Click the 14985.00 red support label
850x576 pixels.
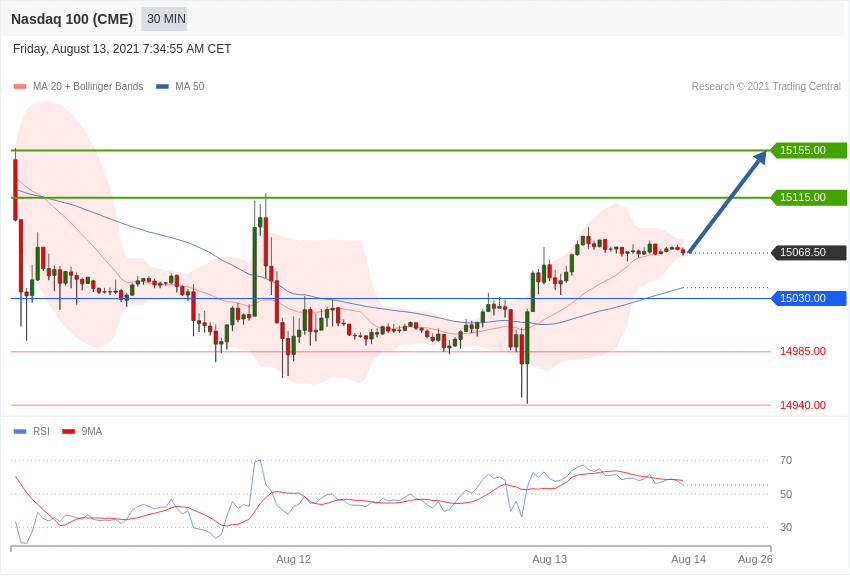802,351
